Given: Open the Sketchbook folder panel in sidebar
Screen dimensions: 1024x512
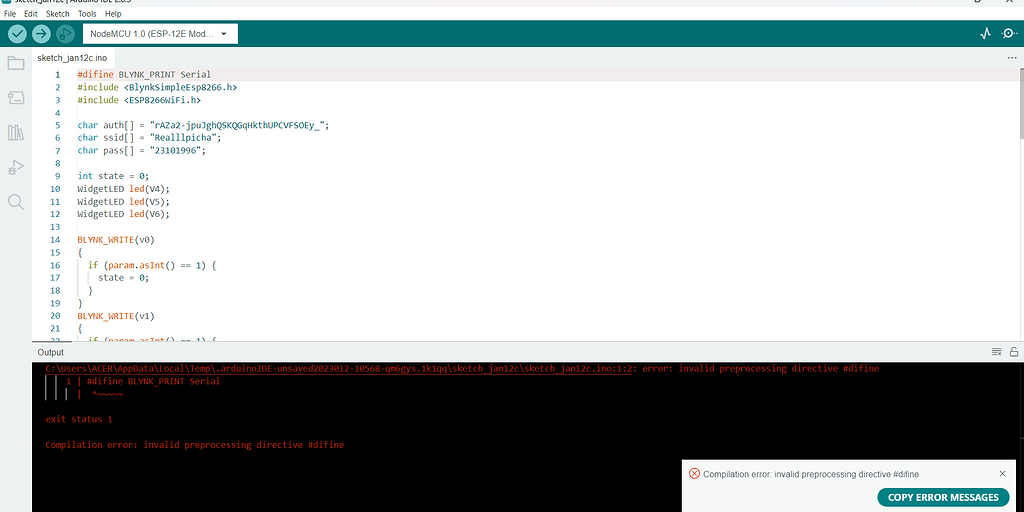Looking at the screenshot, I should coord(16,64).
